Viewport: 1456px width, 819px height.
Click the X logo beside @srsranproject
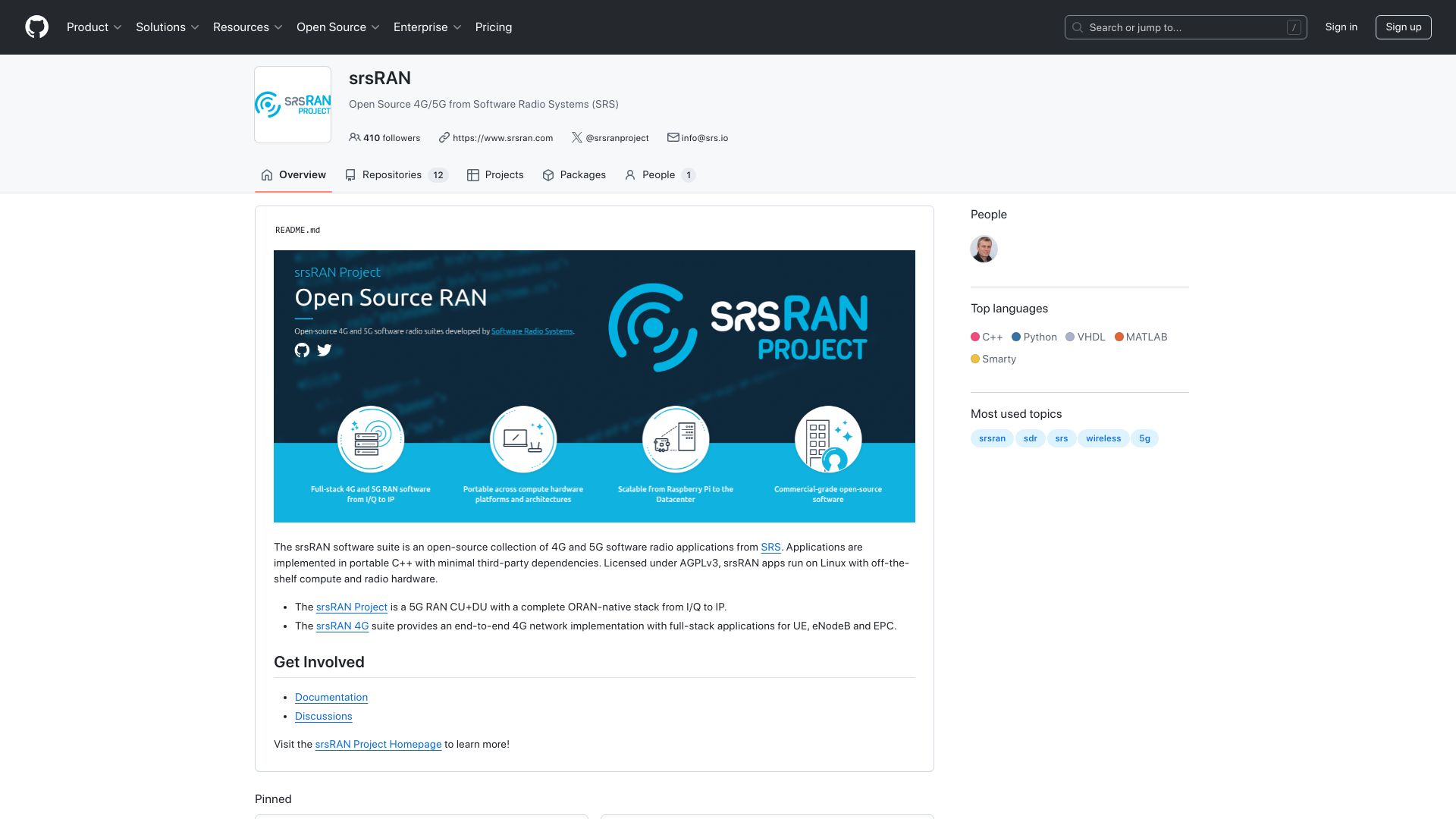[x=577, y=137]
